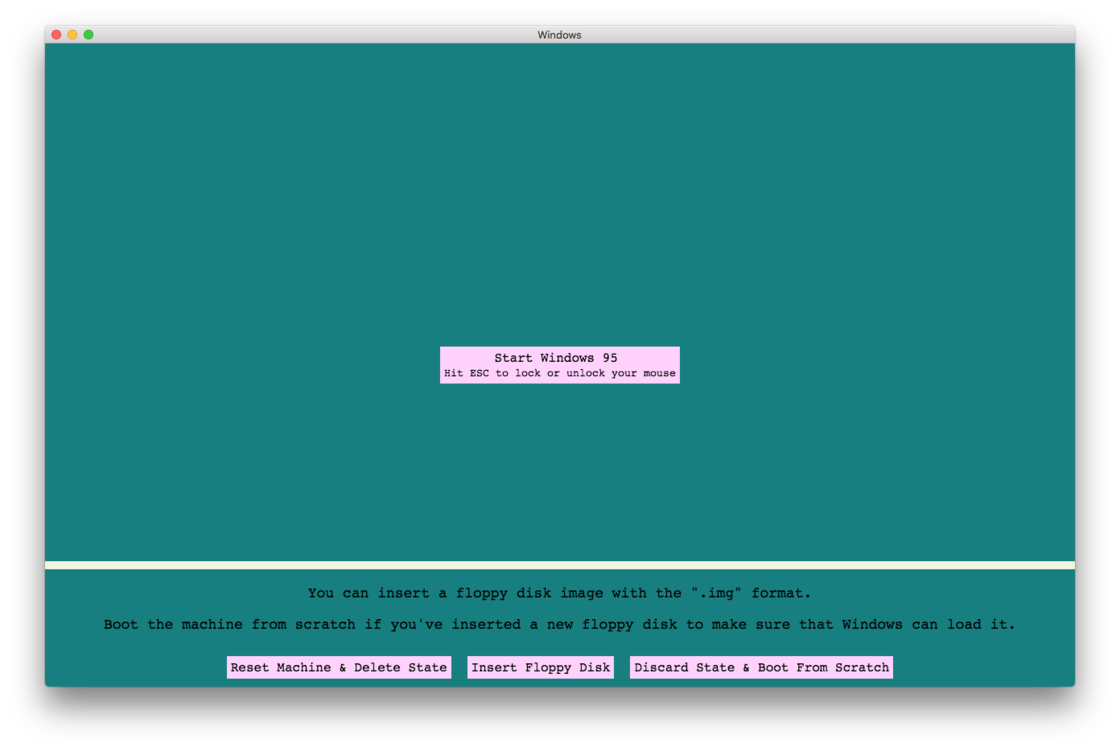This screenshot has width=1120, height=751.
Task: Click the red traffic light button
Action: click(55, 33)
